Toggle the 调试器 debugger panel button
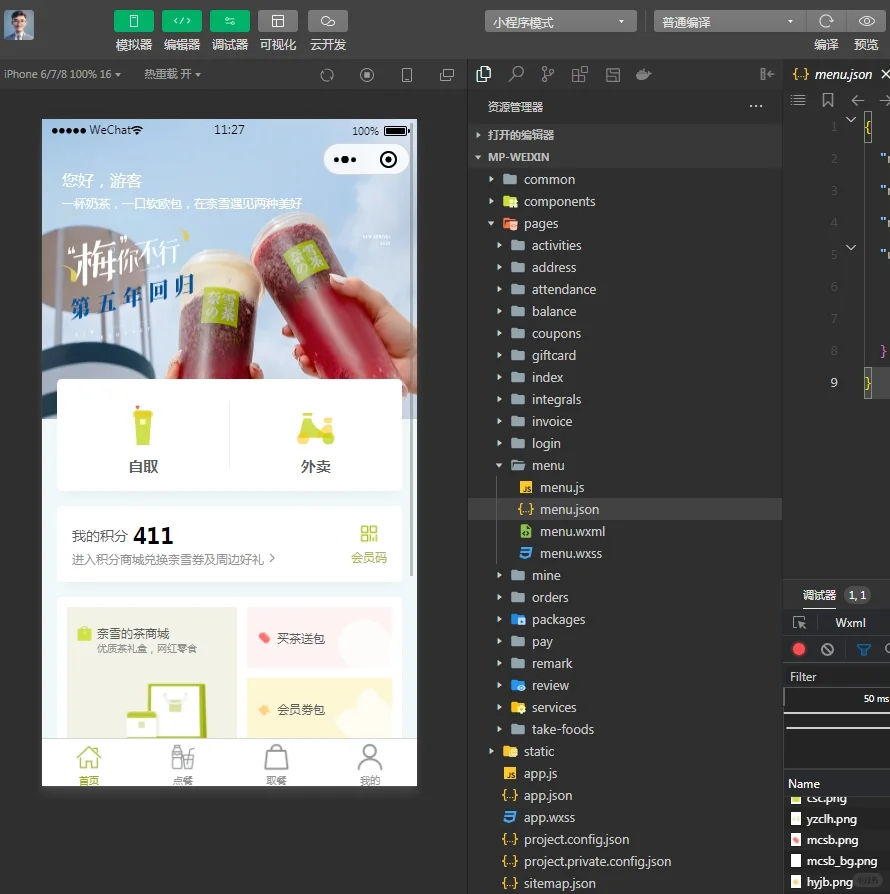 point(230,21)
